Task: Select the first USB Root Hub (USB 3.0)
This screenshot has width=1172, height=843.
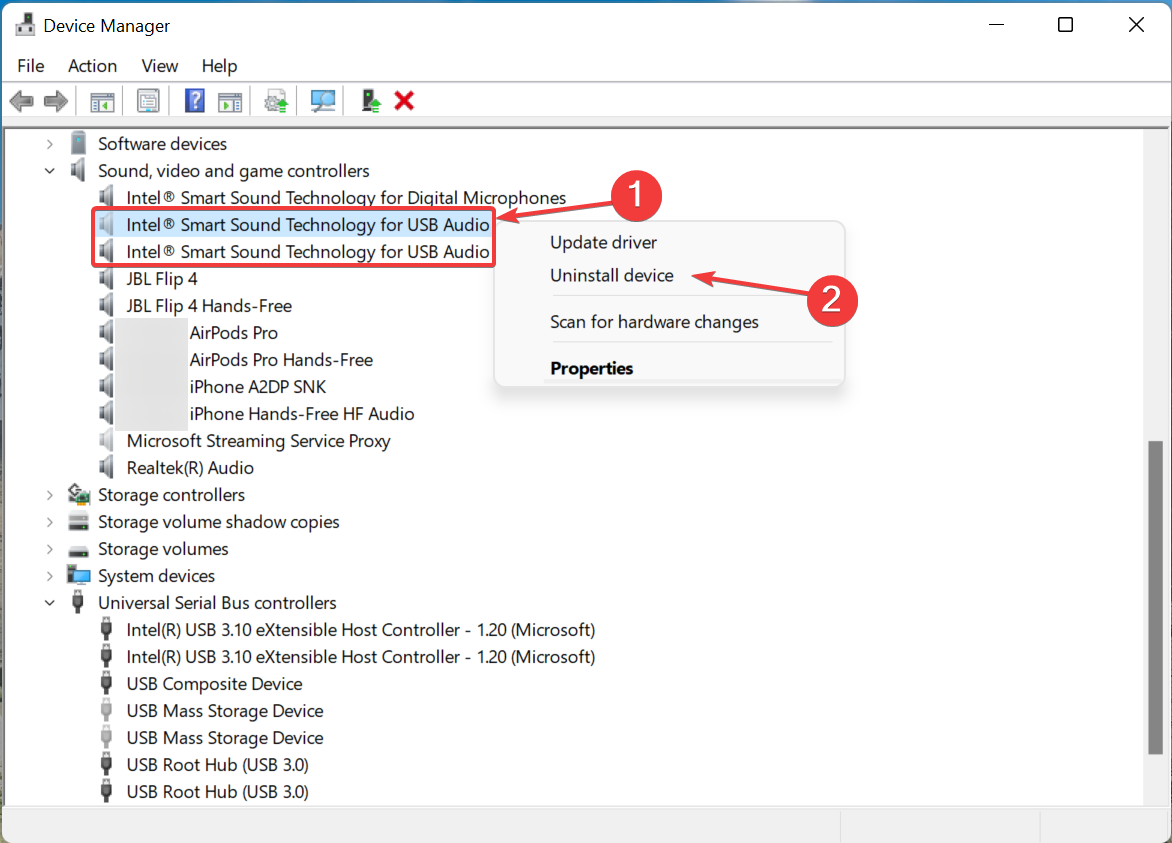Action: pos(217,765)
